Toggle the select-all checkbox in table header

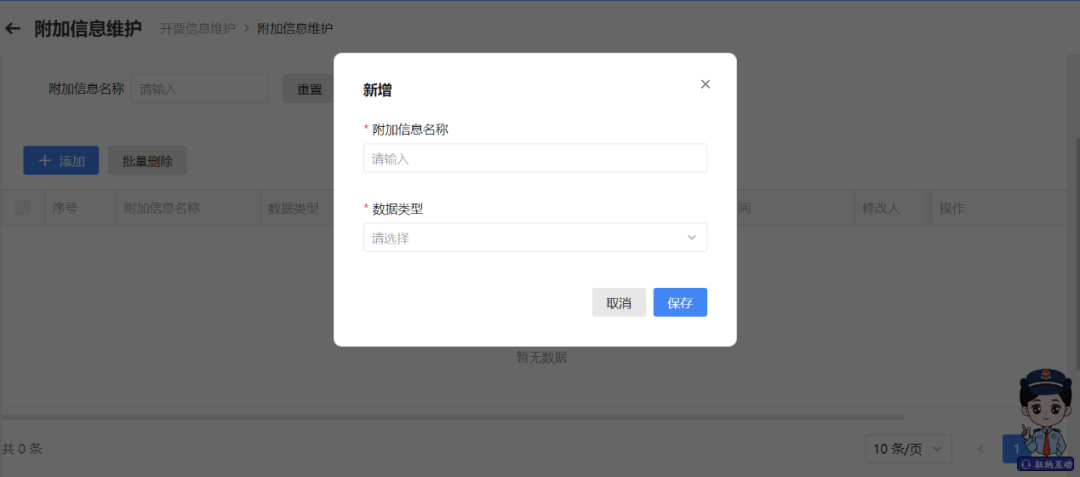click(22, 208)
